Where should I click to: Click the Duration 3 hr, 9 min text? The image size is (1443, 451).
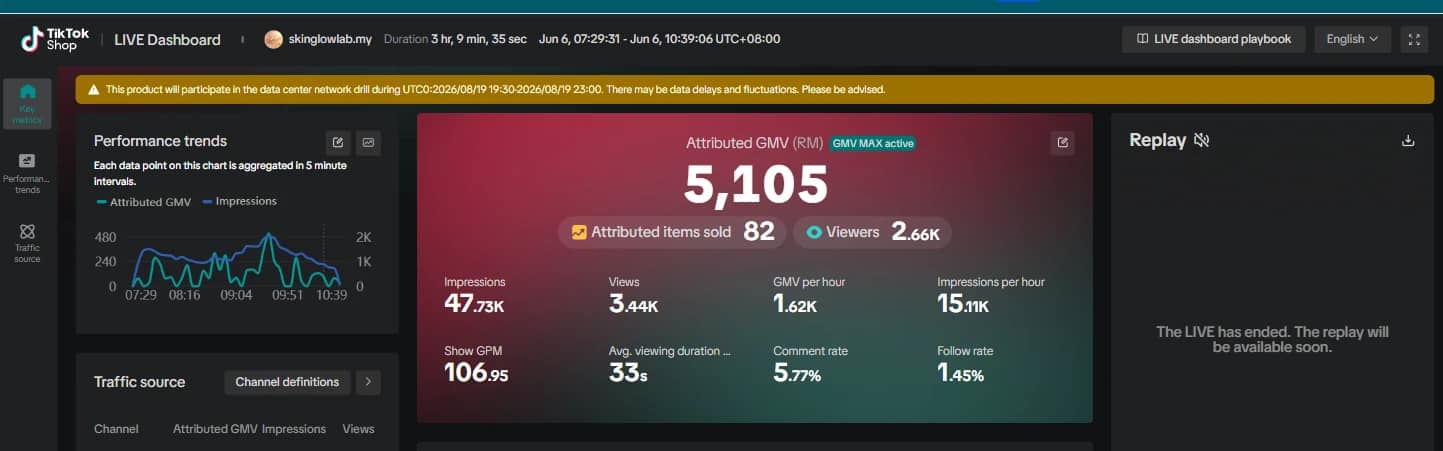(x=455, y=39)
